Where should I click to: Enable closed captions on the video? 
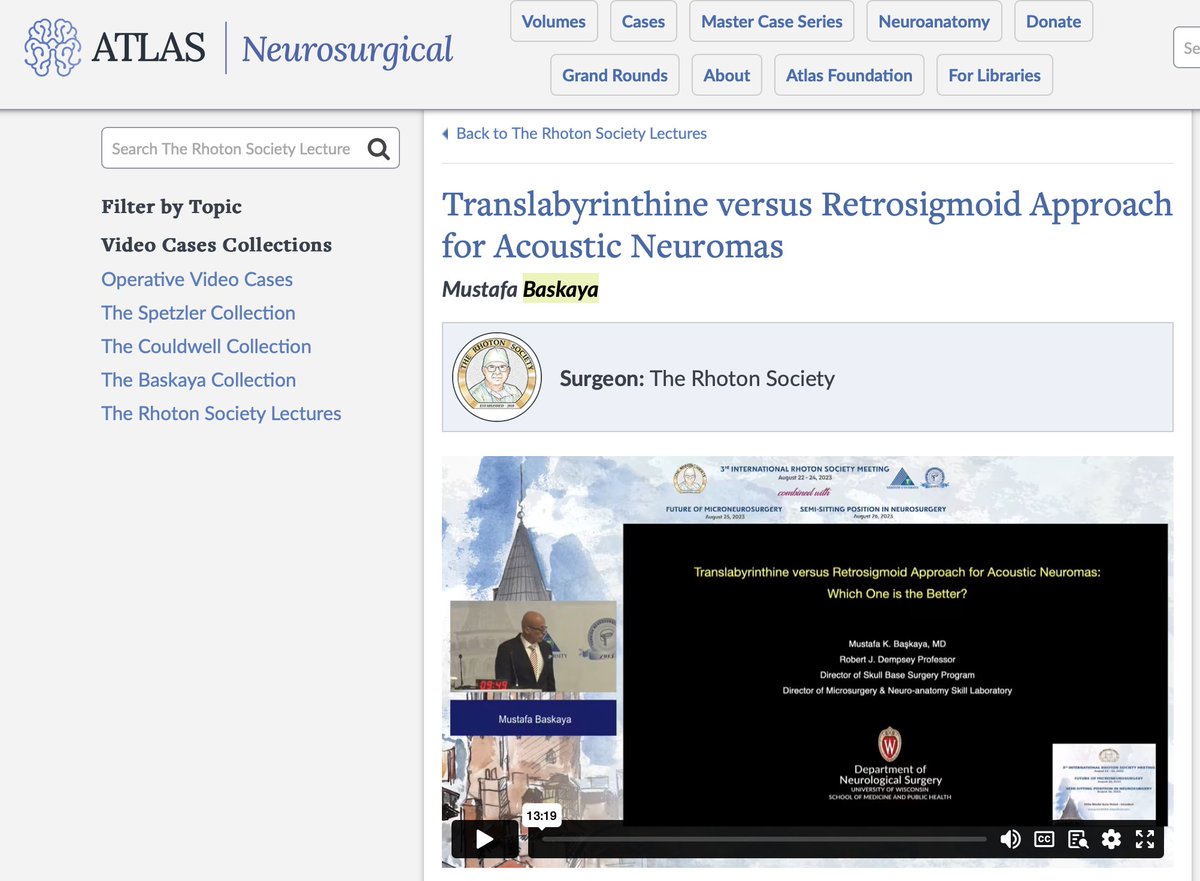(1043, 839)
